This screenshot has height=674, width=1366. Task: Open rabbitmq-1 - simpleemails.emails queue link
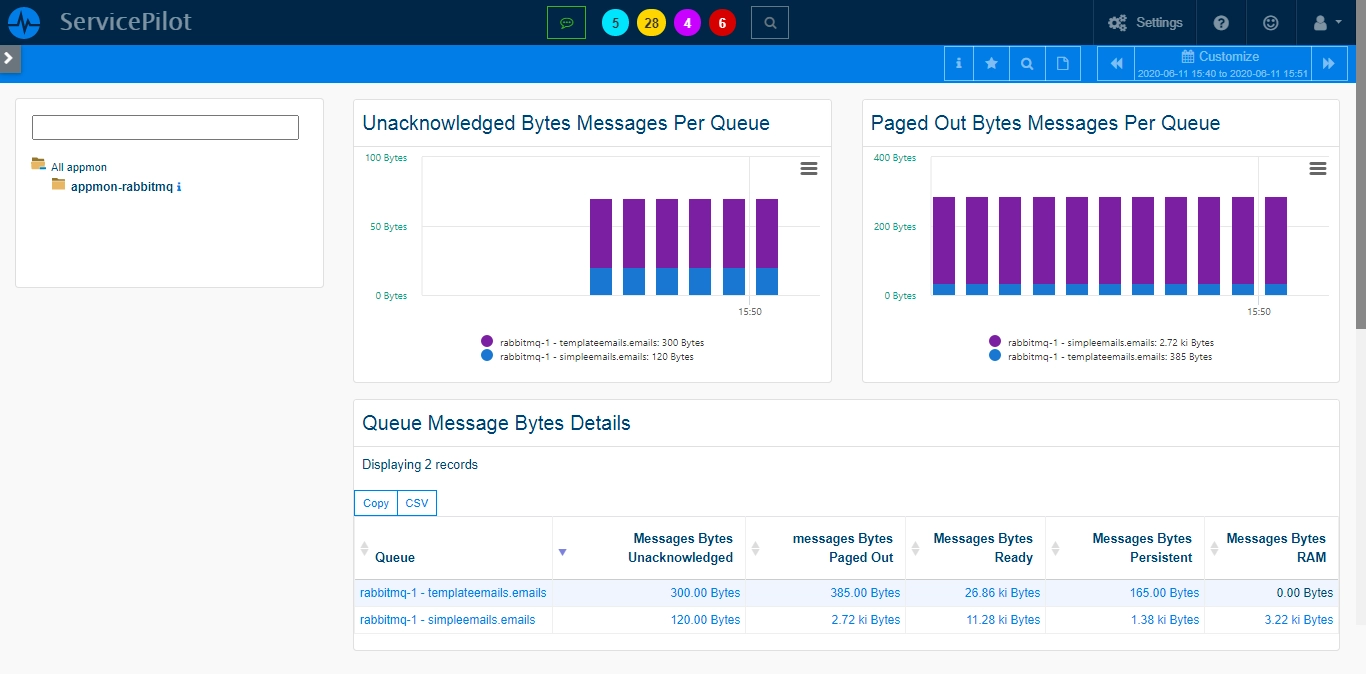(x=447, y=620)
